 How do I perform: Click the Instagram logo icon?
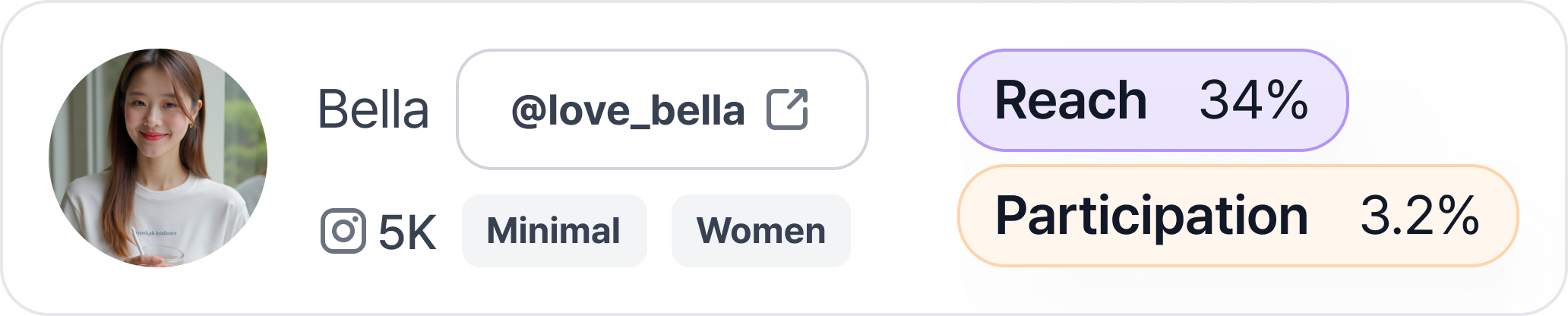point(343,231)
